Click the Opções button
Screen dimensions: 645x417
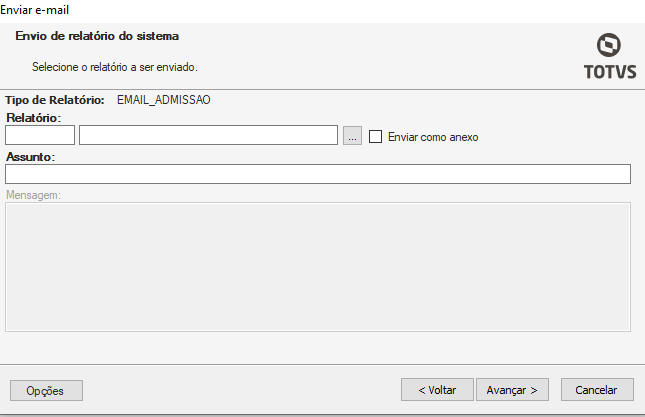click(46, 390)
